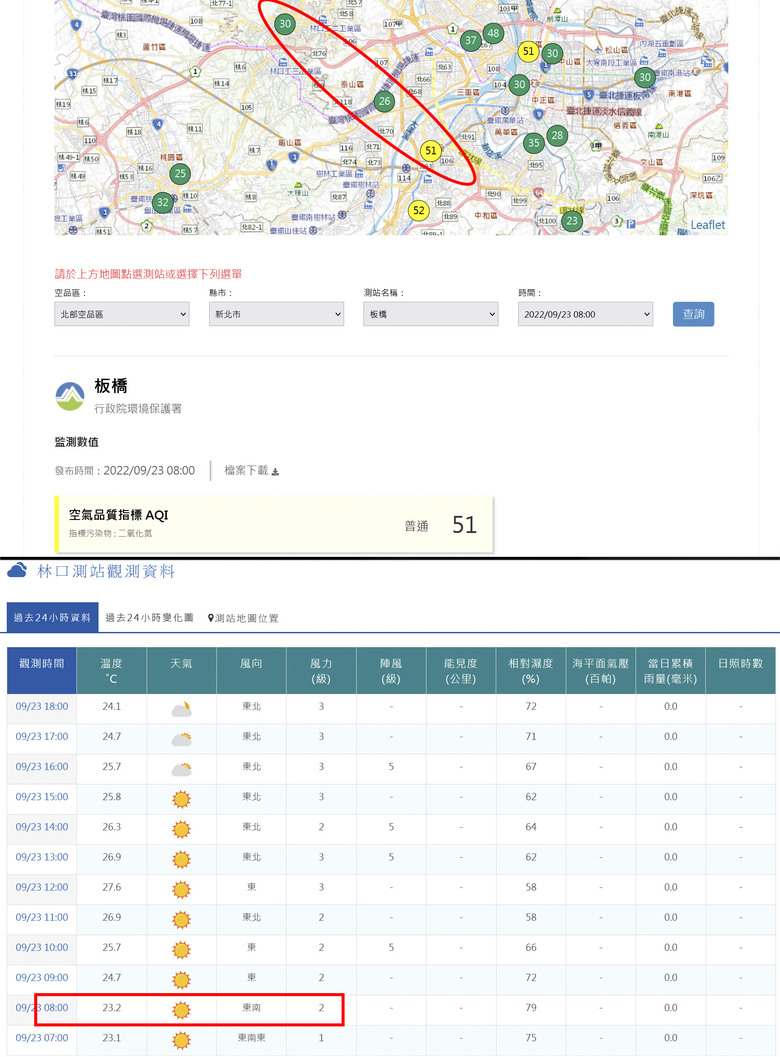Click the 觀測時間 column header

42,671
